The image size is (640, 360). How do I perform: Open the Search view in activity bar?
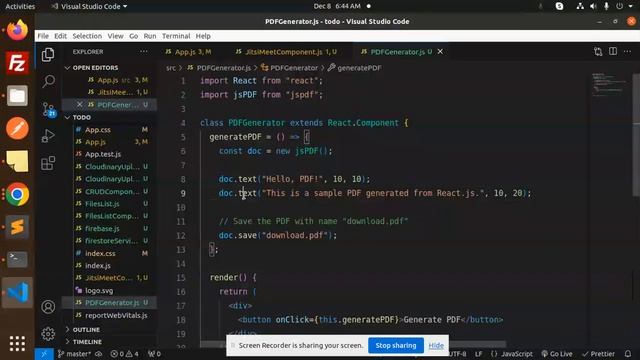pos(48,81)
